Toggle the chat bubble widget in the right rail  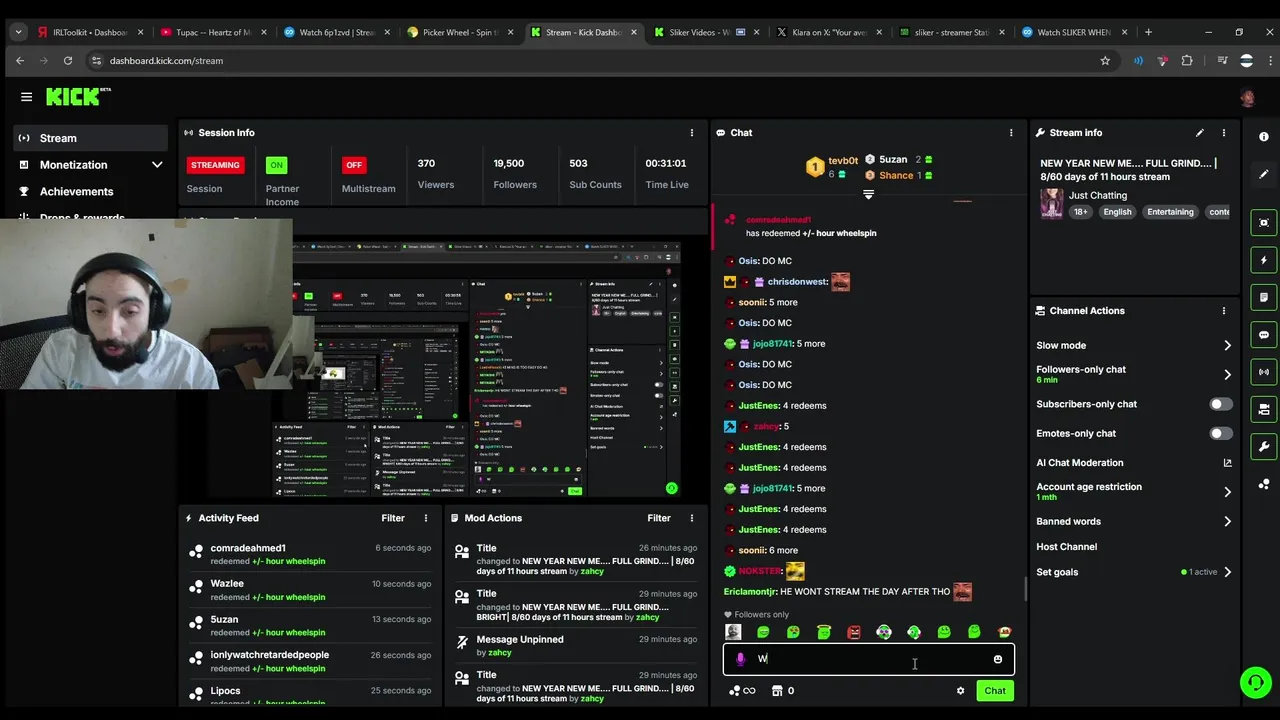tap(1264, 335)
